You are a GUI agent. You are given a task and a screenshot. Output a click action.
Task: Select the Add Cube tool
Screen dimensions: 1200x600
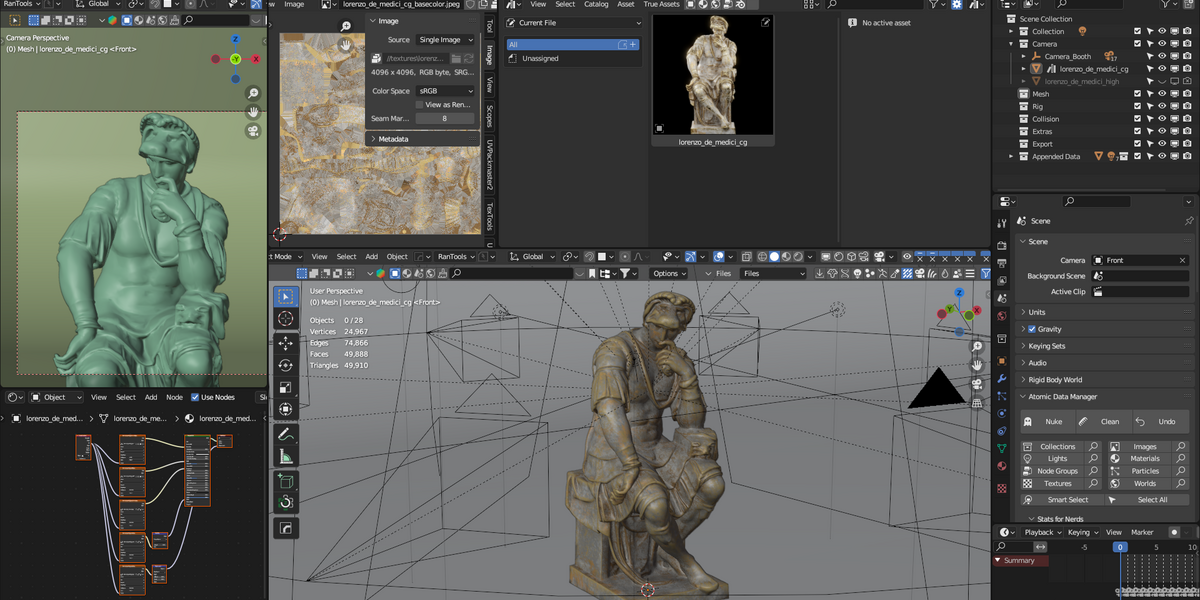tap(286, 481)
